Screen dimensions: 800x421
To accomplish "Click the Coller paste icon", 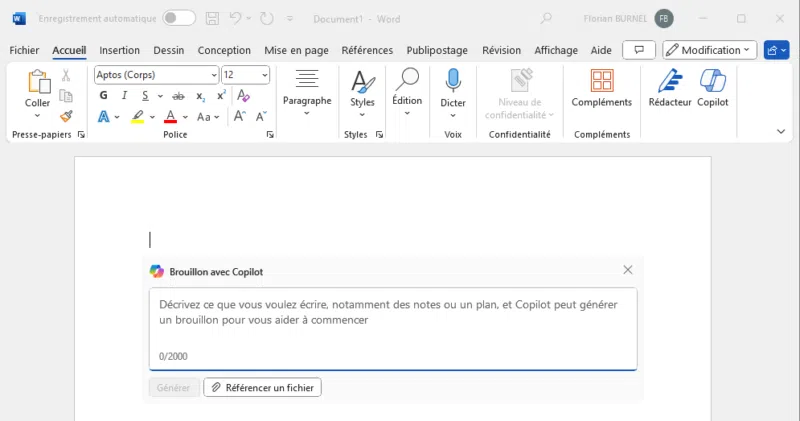I will tap(39, 82).
